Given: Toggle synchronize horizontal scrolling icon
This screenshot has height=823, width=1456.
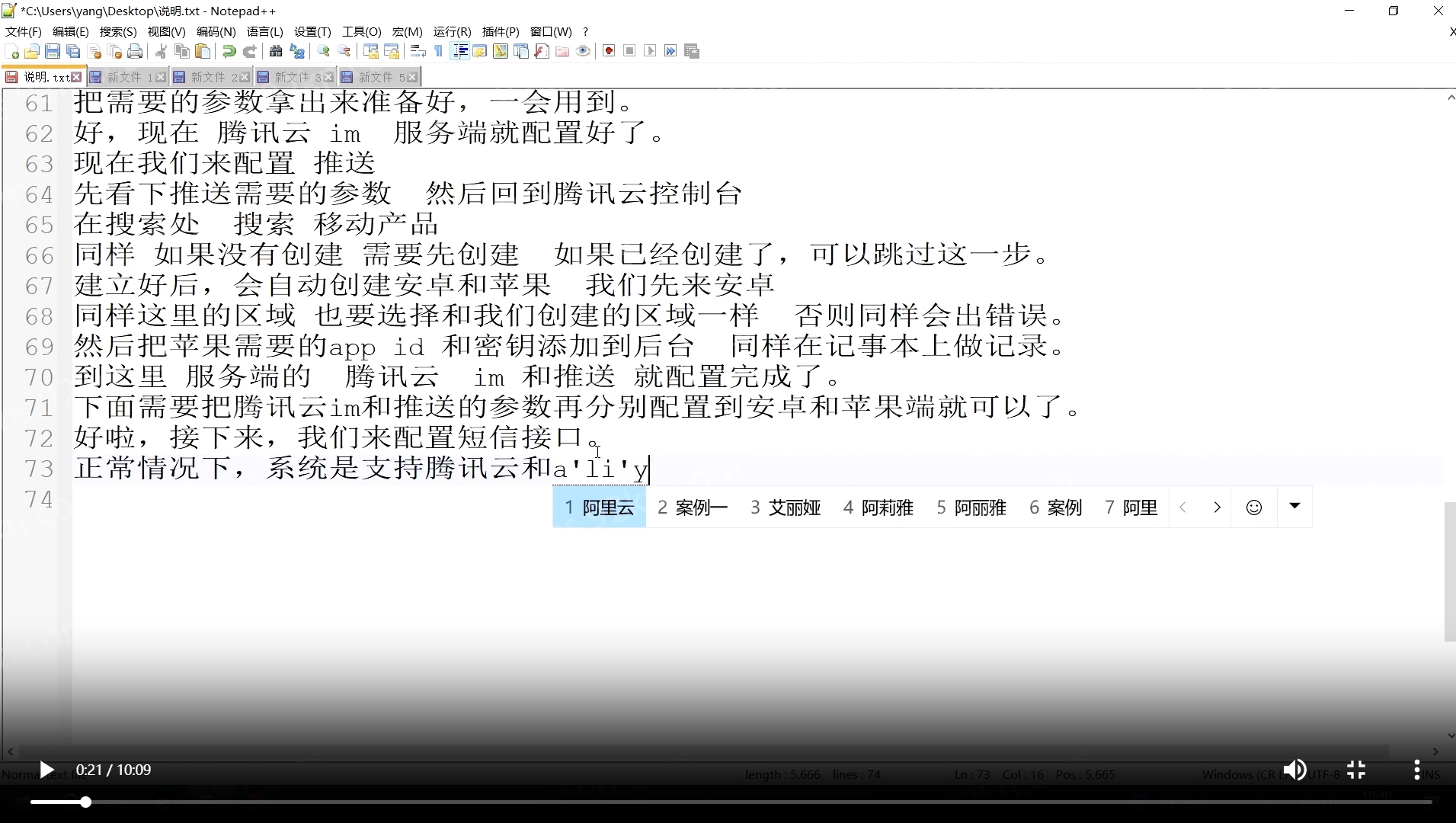Looking at the screenshot, I should [392, 51].
